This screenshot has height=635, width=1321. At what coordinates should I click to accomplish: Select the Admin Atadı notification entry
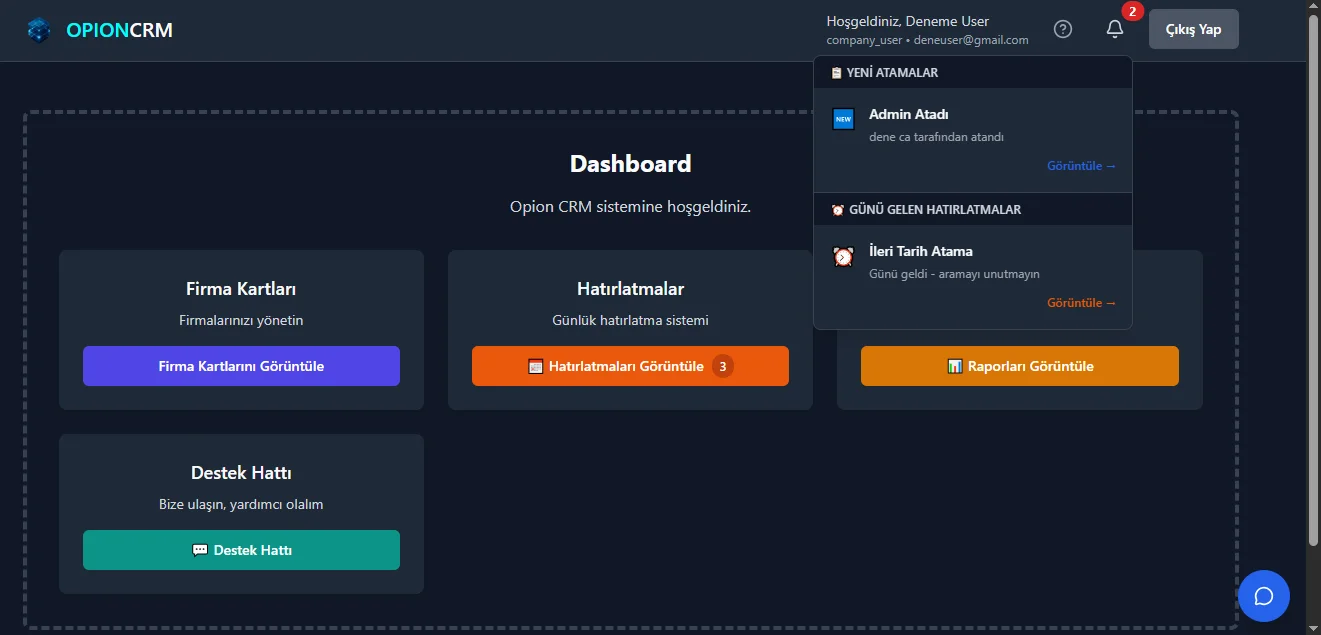click(x=935, y=125)
